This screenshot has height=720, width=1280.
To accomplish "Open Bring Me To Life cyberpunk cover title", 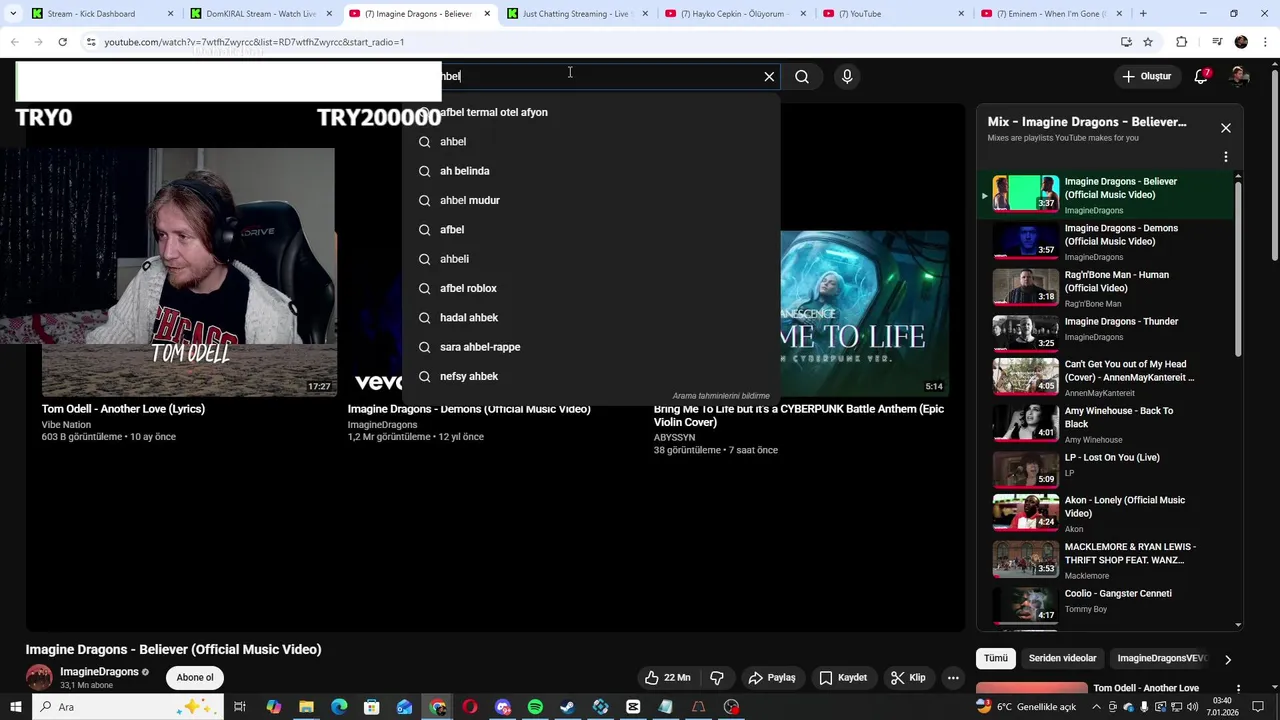I will click(799, 415).
